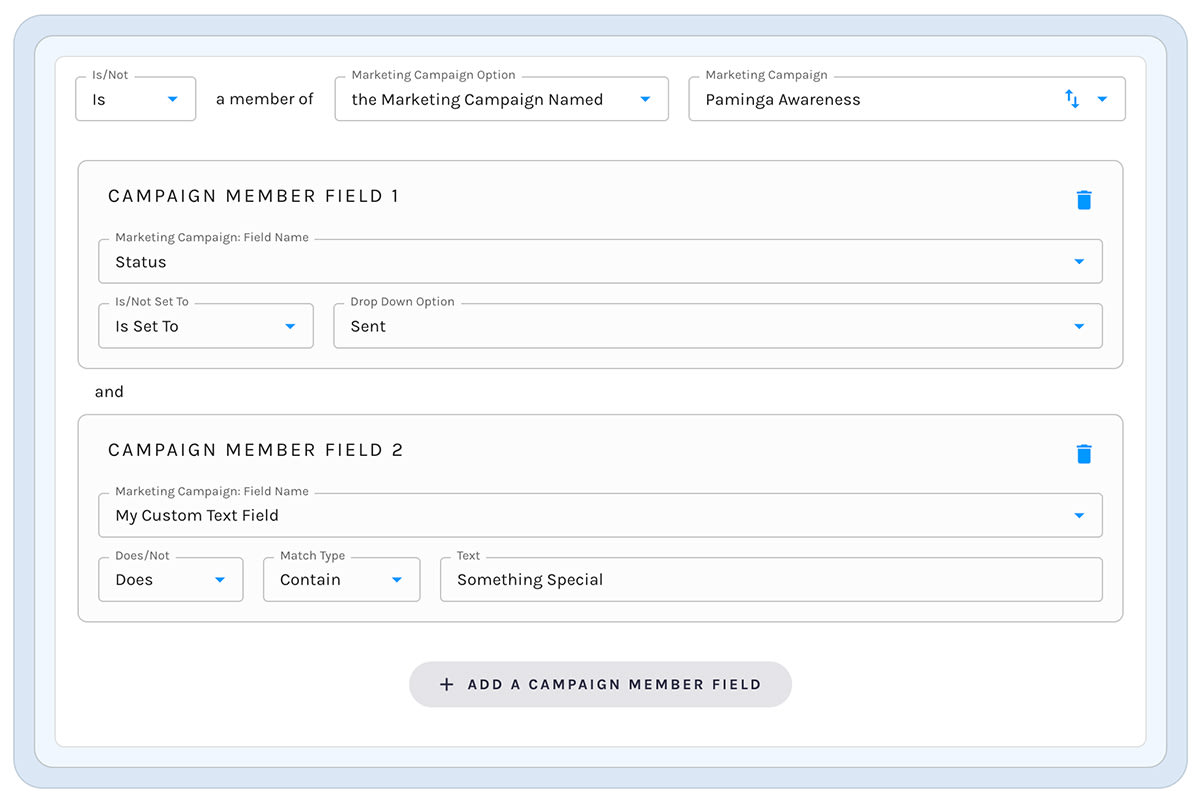Select the Campaign Member Field 1 header

(253, 196)
